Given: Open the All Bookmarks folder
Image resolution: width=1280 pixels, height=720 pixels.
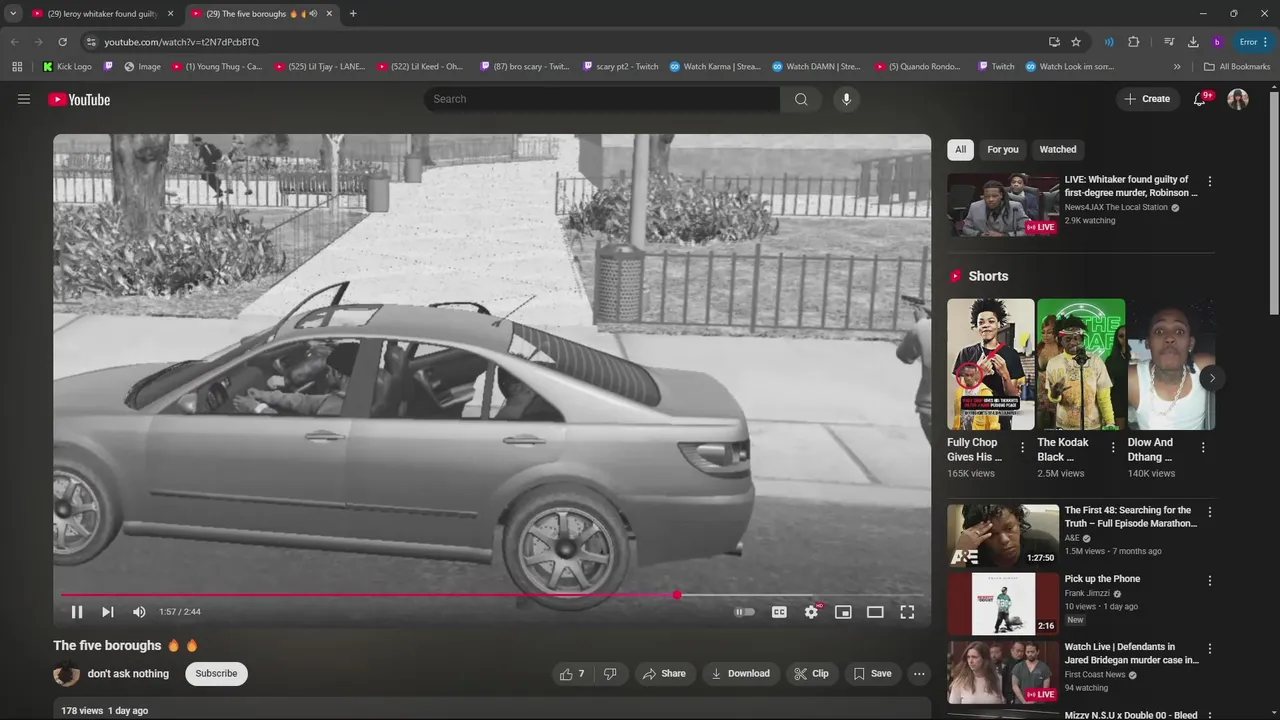Looking at the screenshot, I should pyautogui.click(x=1236, y=67).
